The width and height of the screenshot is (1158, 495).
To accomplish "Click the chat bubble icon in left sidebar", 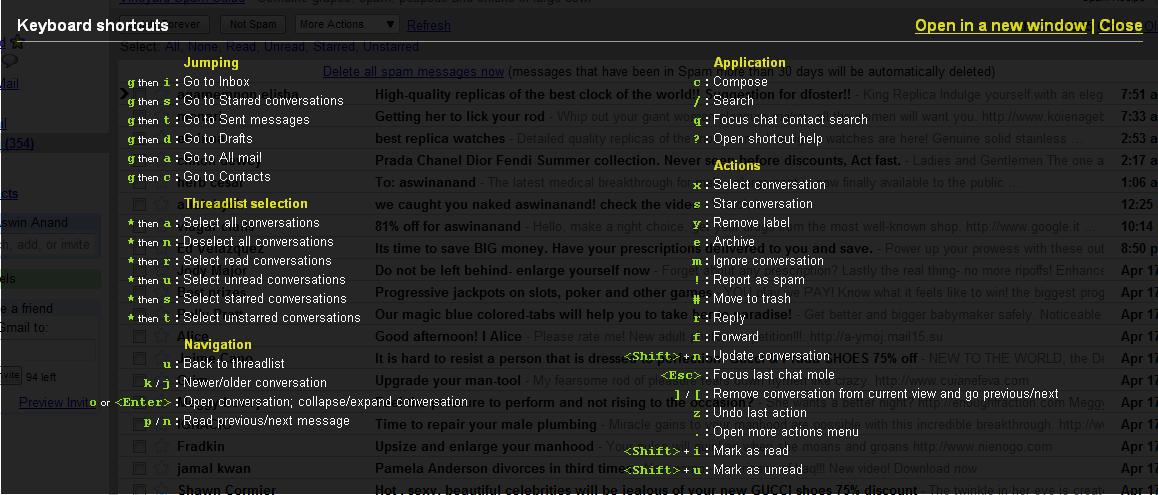I will click(10, 61).
